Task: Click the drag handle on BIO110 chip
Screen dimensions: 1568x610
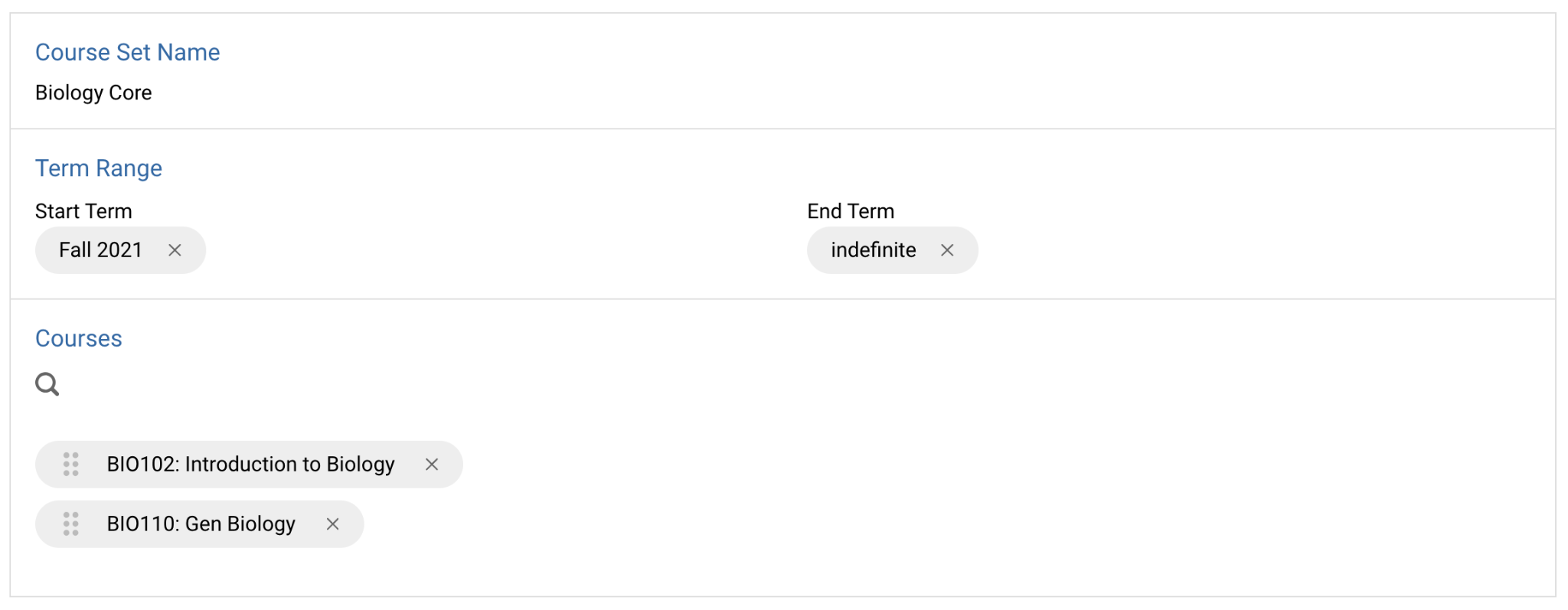Action: [71, 524]
